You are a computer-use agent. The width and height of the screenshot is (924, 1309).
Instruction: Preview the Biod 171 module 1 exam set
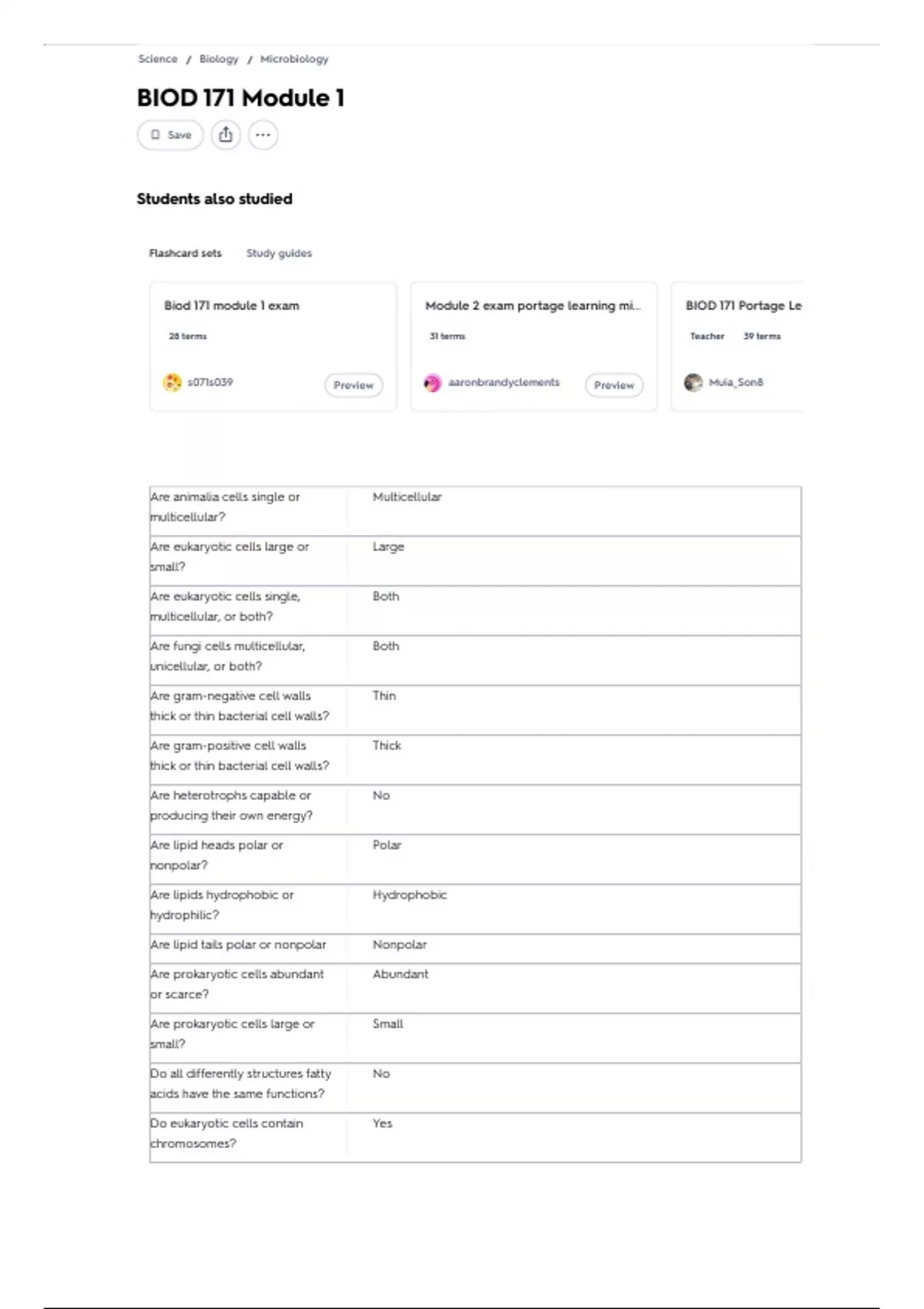point(353,385)
